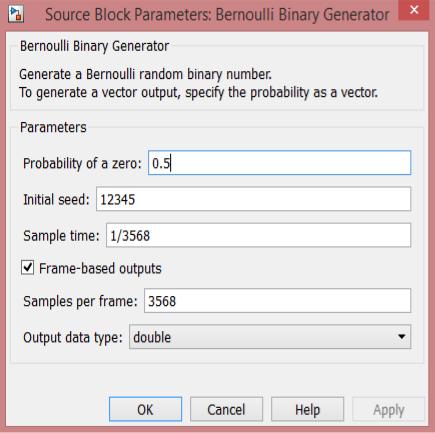Click the Parameters group label
435x433 pixels.
53,127
